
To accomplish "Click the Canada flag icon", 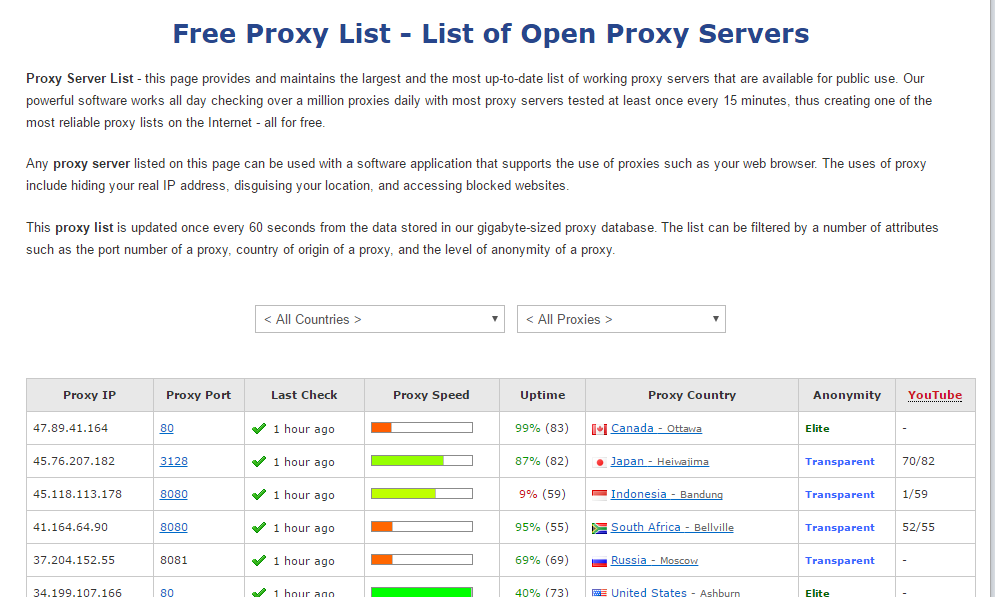I will click(599, 430).
